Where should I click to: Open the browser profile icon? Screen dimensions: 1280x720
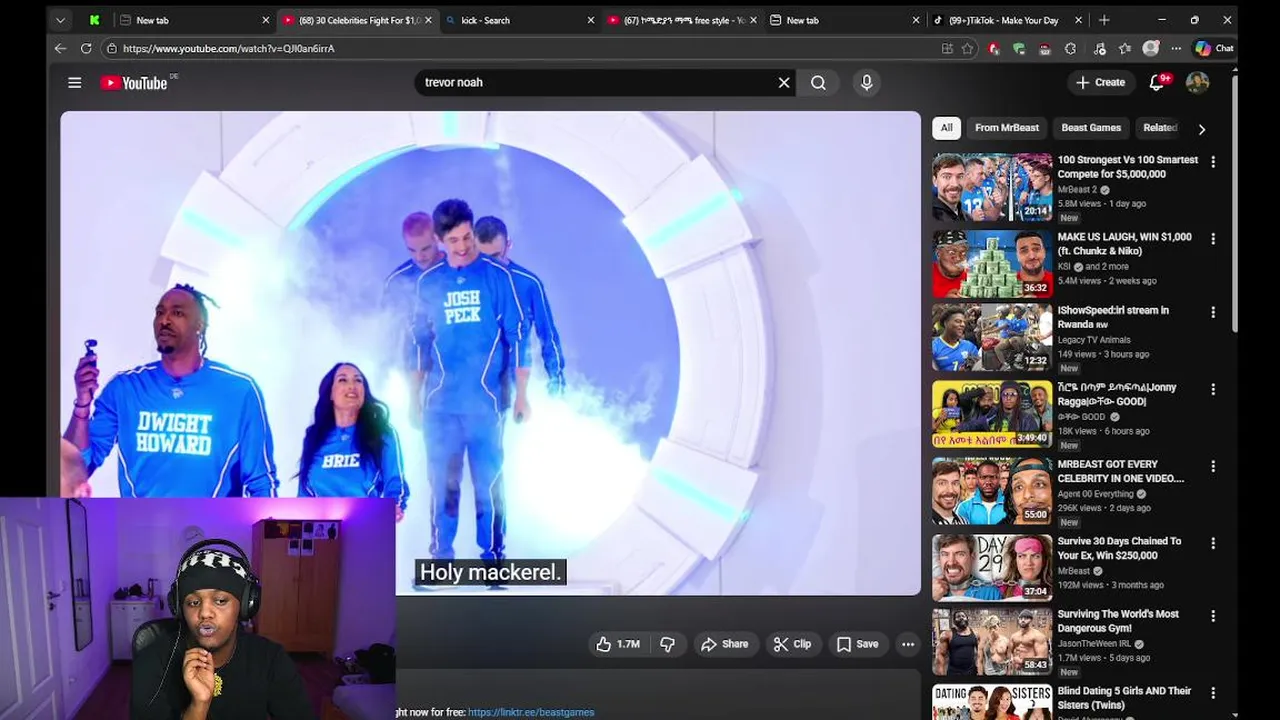point(1151,48)
